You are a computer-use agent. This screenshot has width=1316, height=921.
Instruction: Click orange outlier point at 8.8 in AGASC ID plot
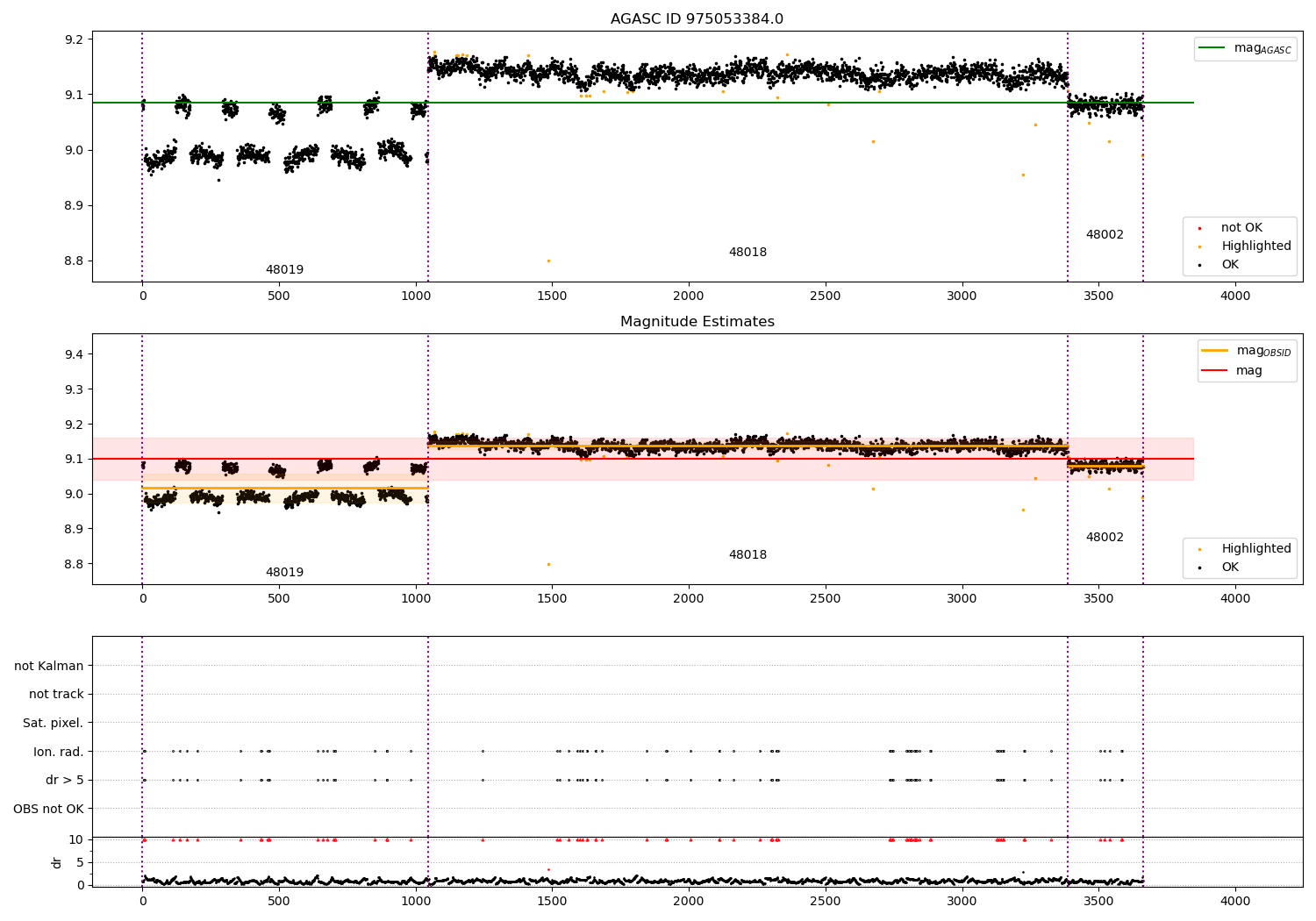click(x=548, y=261)
